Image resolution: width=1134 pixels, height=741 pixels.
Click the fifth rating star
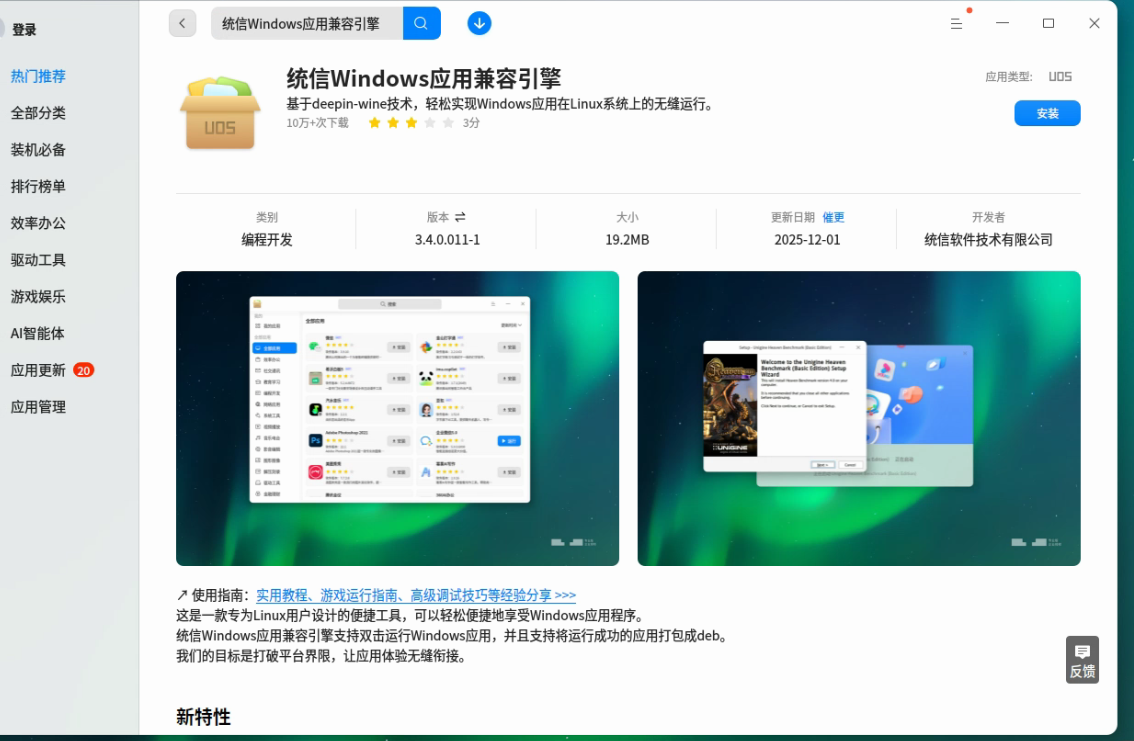tap(448, 123)
